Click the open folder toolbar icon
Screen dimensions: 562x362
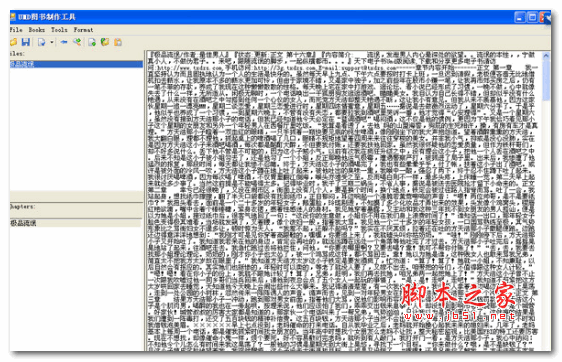(x=14, y=42)
